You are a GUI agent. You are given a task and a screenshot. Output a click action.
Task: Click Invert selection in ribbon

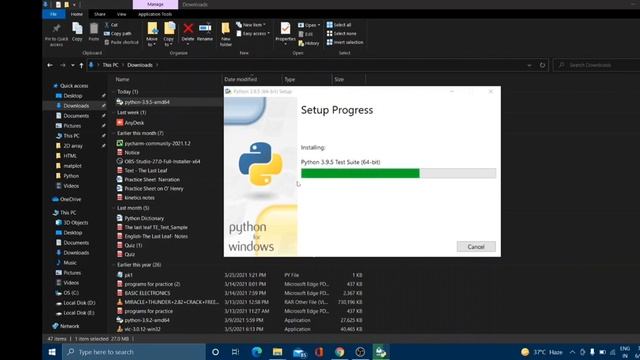(x=345, y=42)
